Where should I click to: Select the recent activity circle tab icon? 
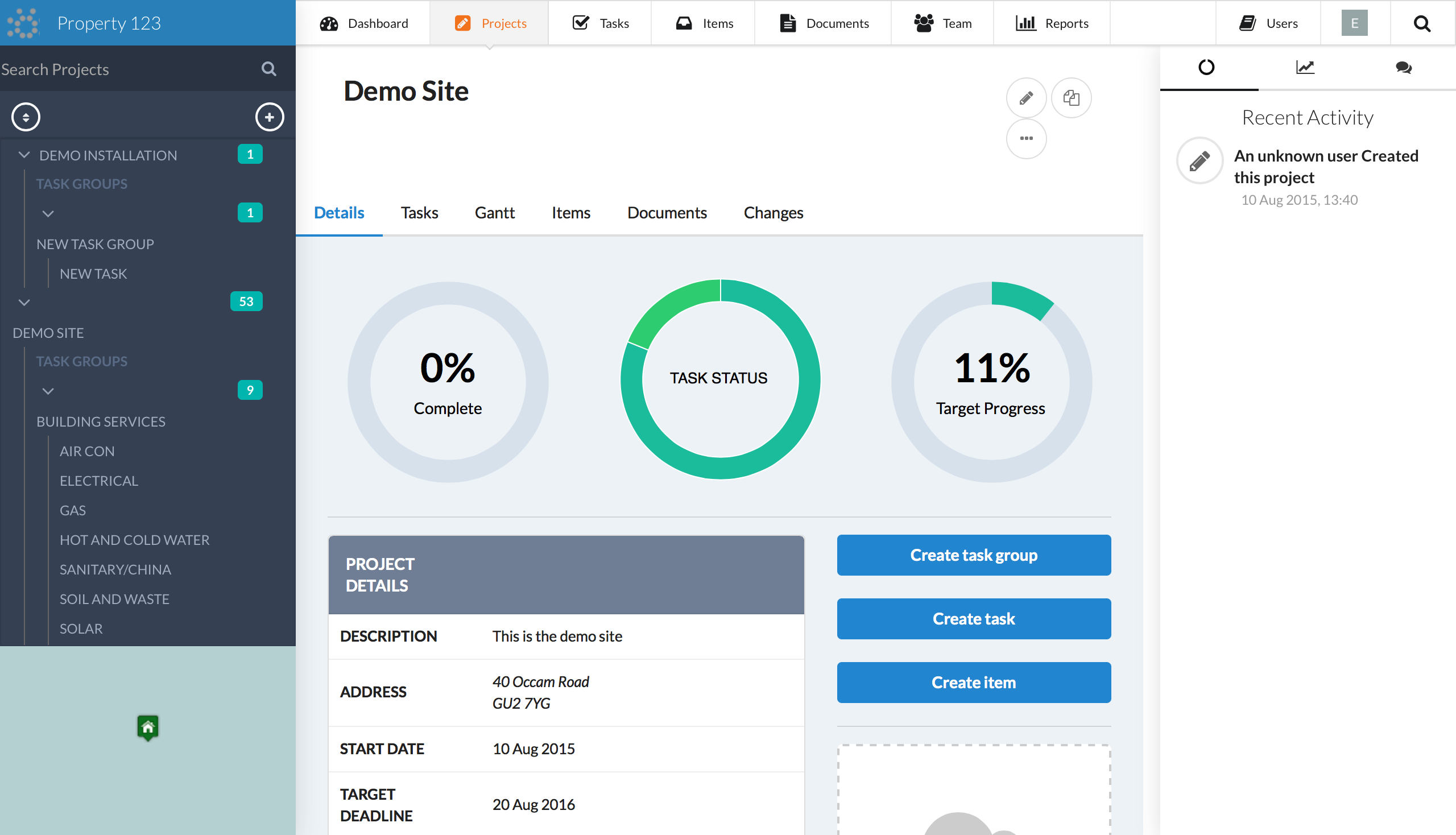(1206, 67)
